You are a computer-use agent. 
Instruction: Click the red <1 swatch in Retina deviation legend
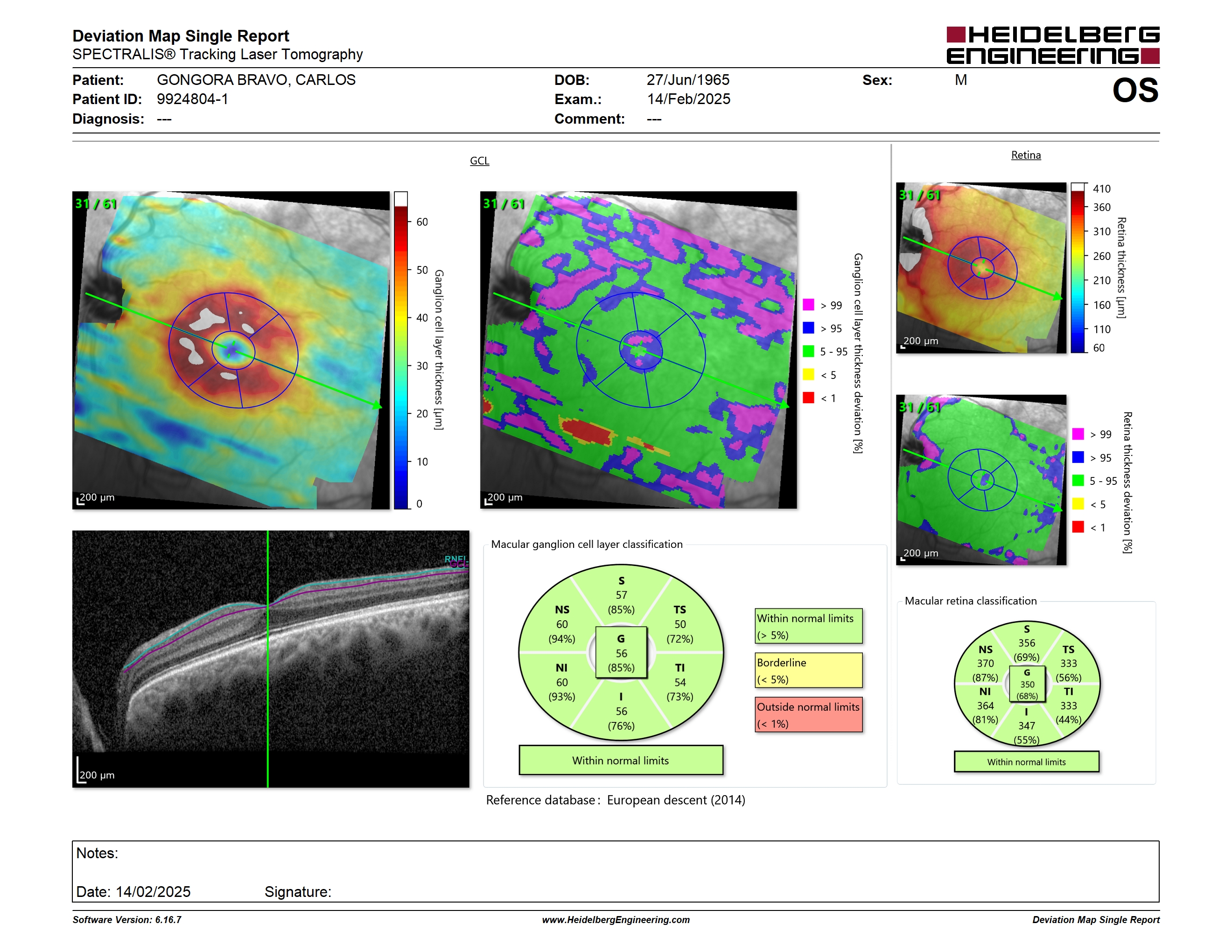1078,527
